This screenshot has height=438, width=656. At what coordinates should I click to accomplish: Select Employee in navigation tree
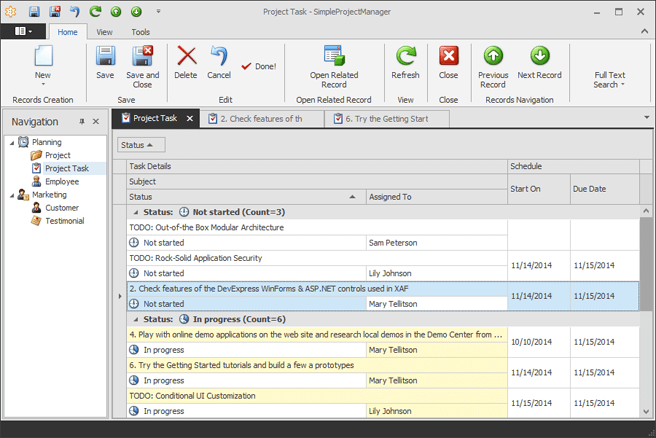coord(62,182)
